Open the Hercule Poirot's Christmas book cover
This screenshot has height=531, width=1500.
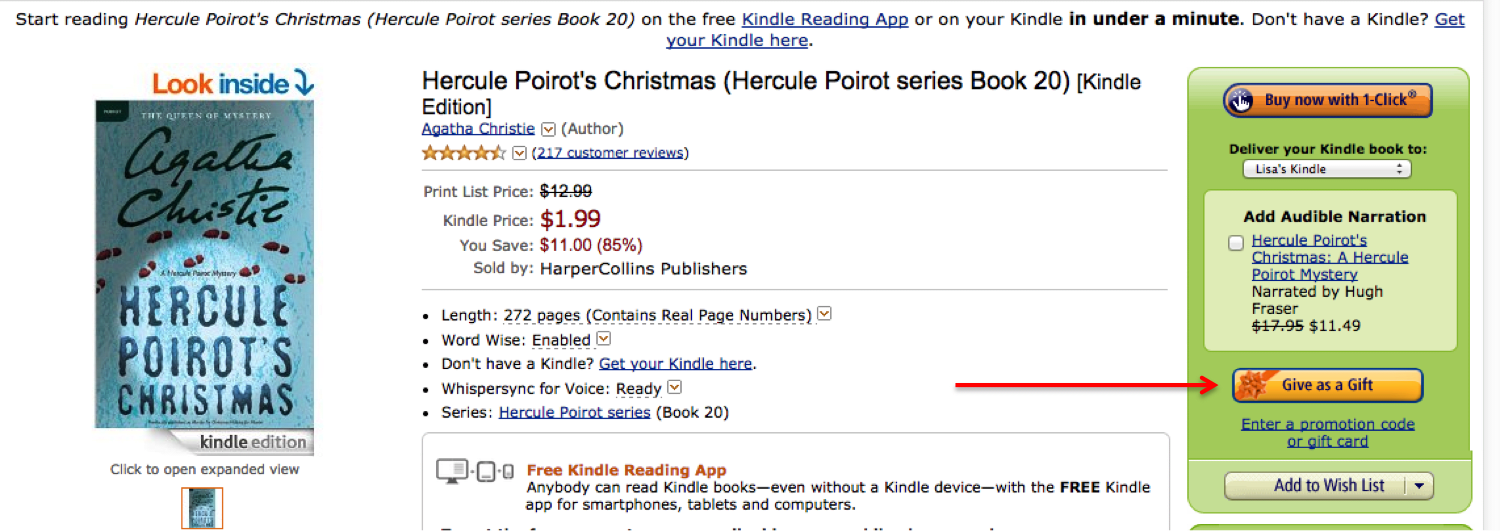[204, 265]
